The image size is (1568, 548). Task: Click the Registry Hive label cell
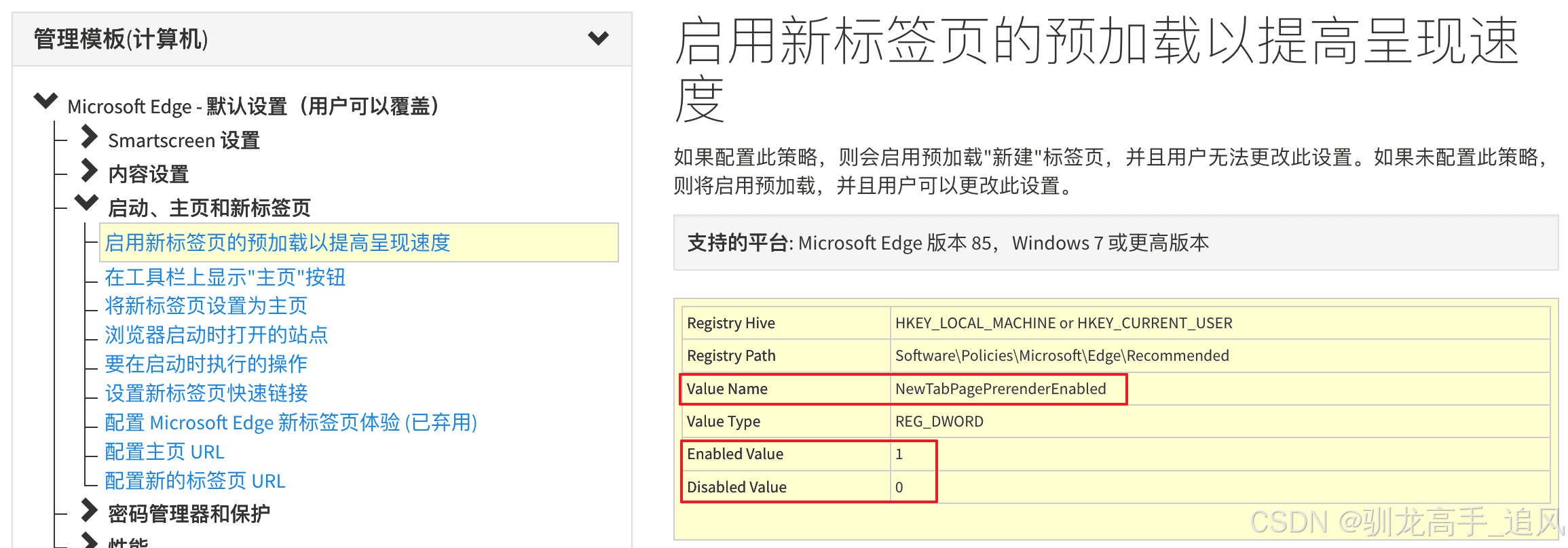786,323
